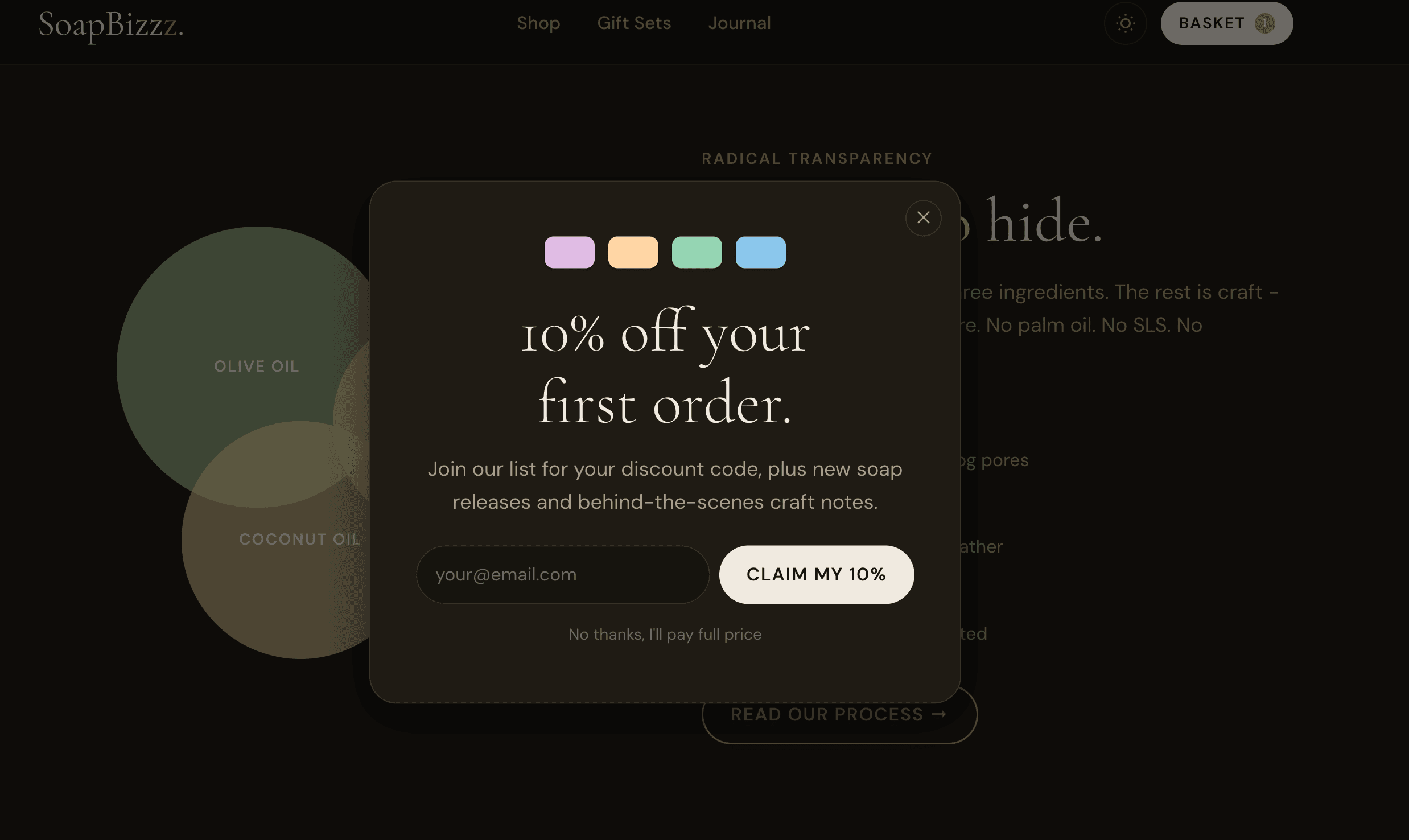
Task: Select the lavender purple soap swatch
Action: [569, 252]
